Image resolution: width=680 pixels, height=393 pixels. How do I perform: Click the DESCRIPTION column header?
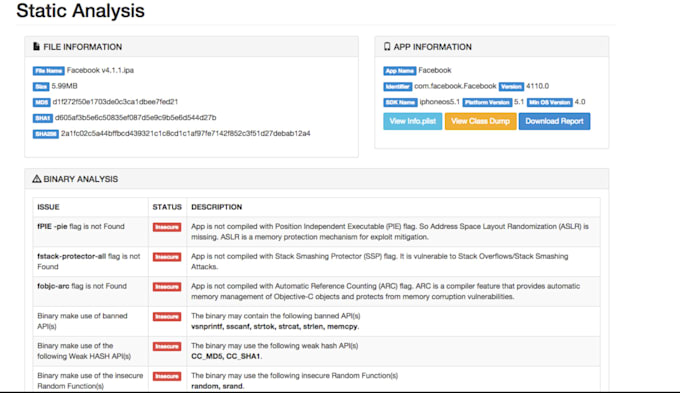tap(216, 207)
